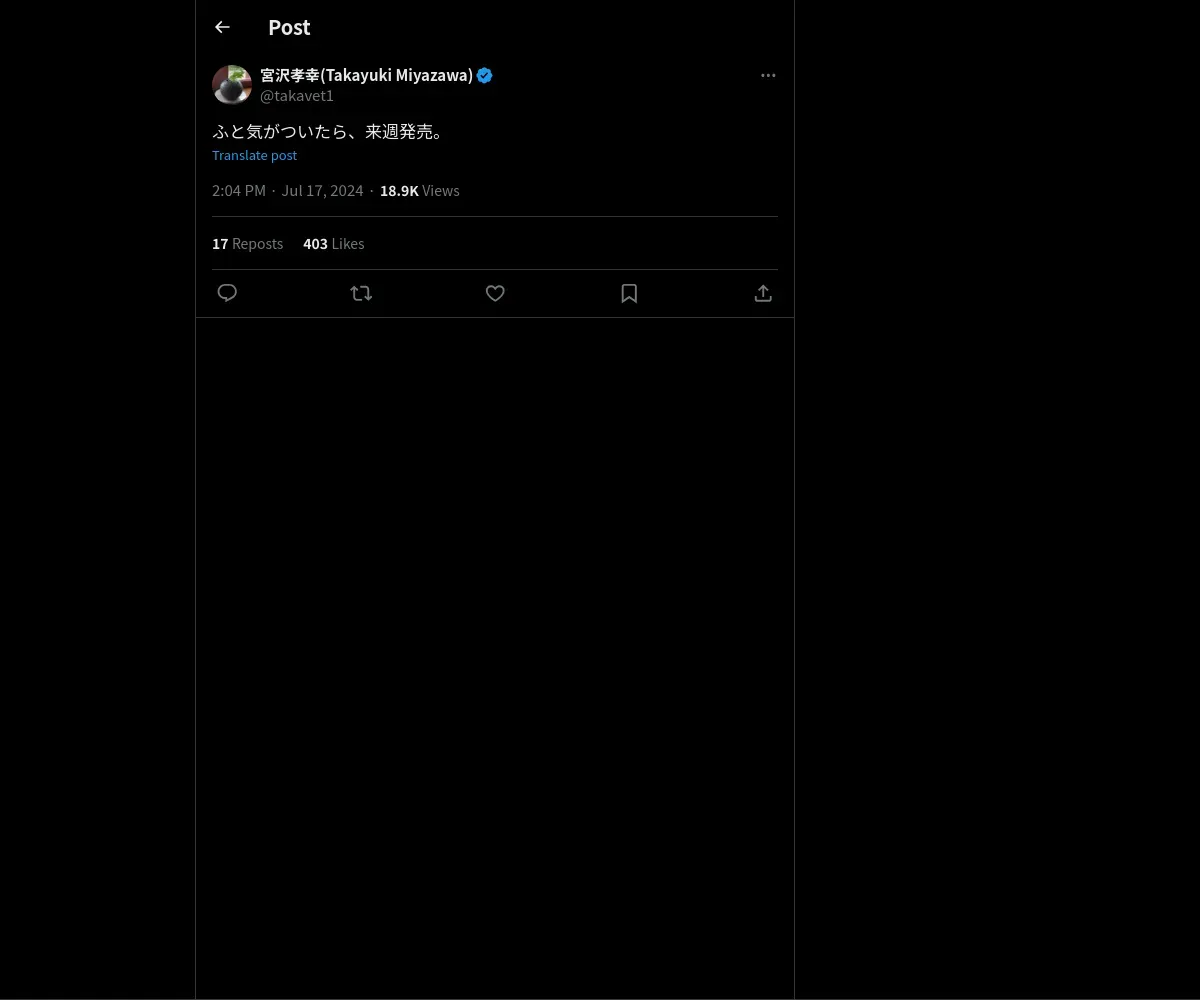Click the display name 宮沢孝幸(Takayuki Miyazawa)
This screenshot has height=1000, width=1200.
[x=366, y=75]
